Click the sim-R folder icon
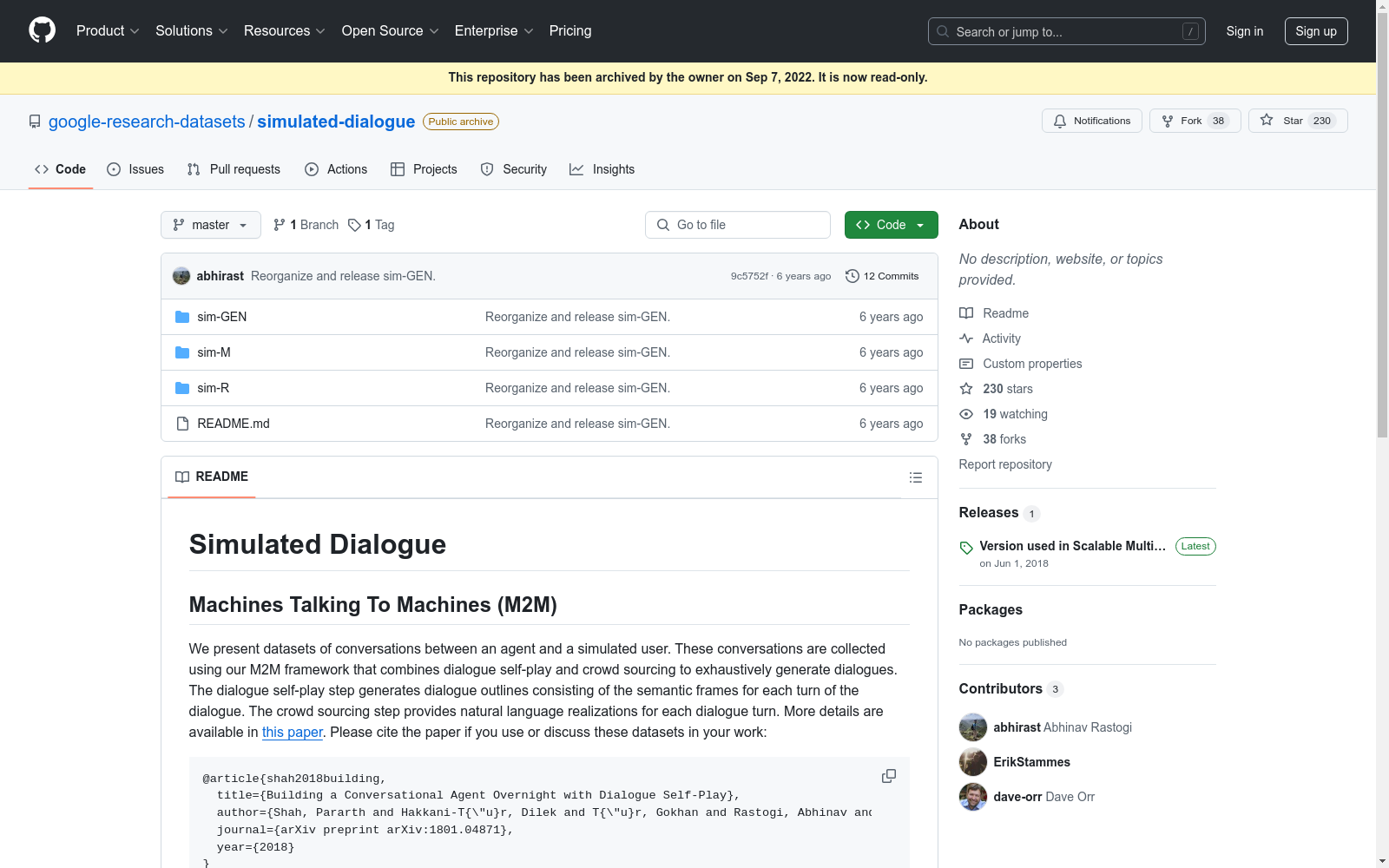This screenshot has height=868, width=1389. [x=182, y=388]
